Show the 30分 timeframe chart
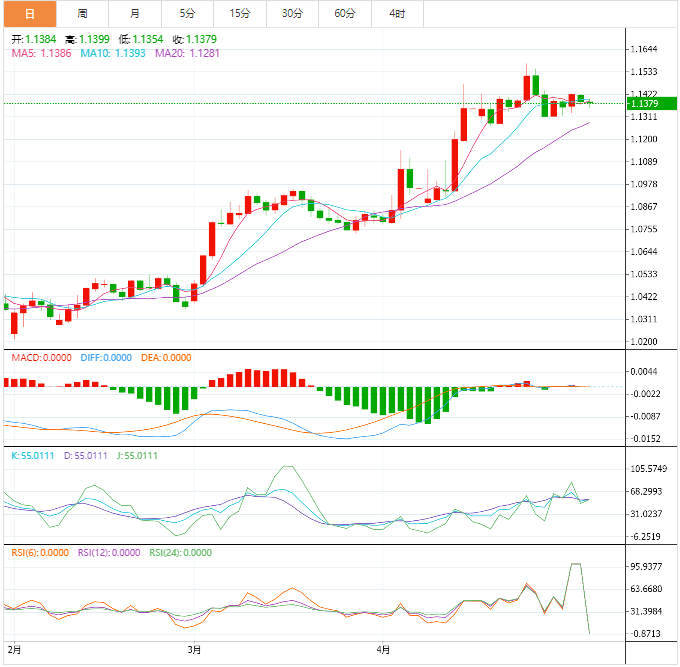 [x=292, y=14]
